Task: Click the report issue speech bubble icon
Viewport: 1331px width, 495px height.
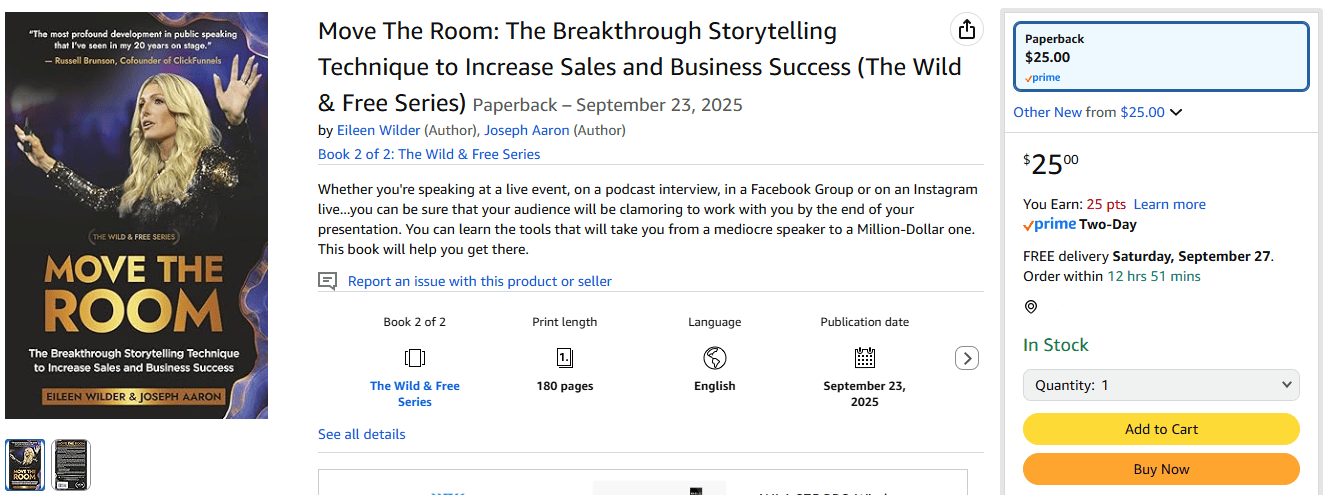Action: pyautogui.click(x=327, y=281)
